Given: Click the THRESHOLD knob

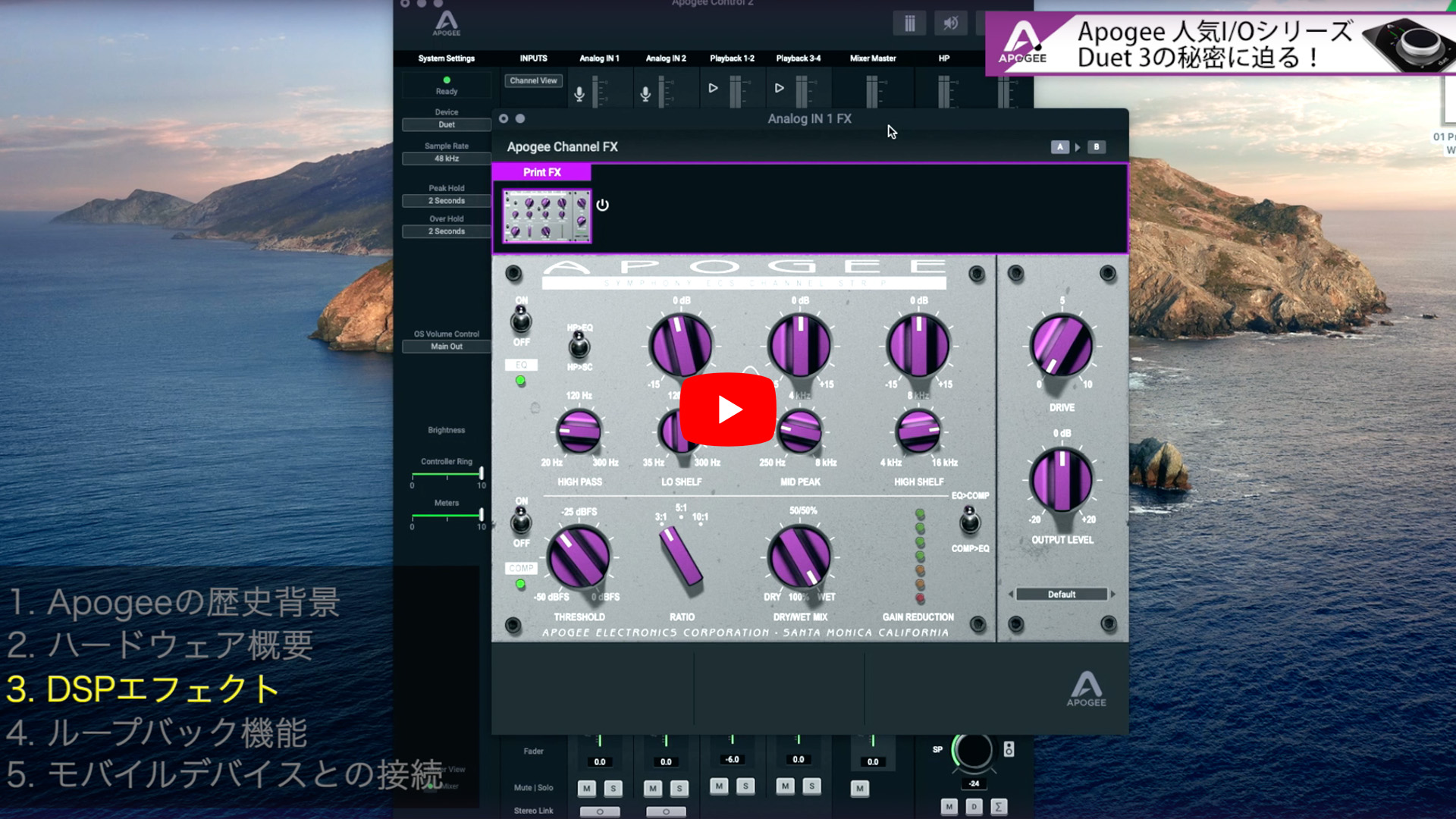Looking at the screenshot, I should [579, 558].
